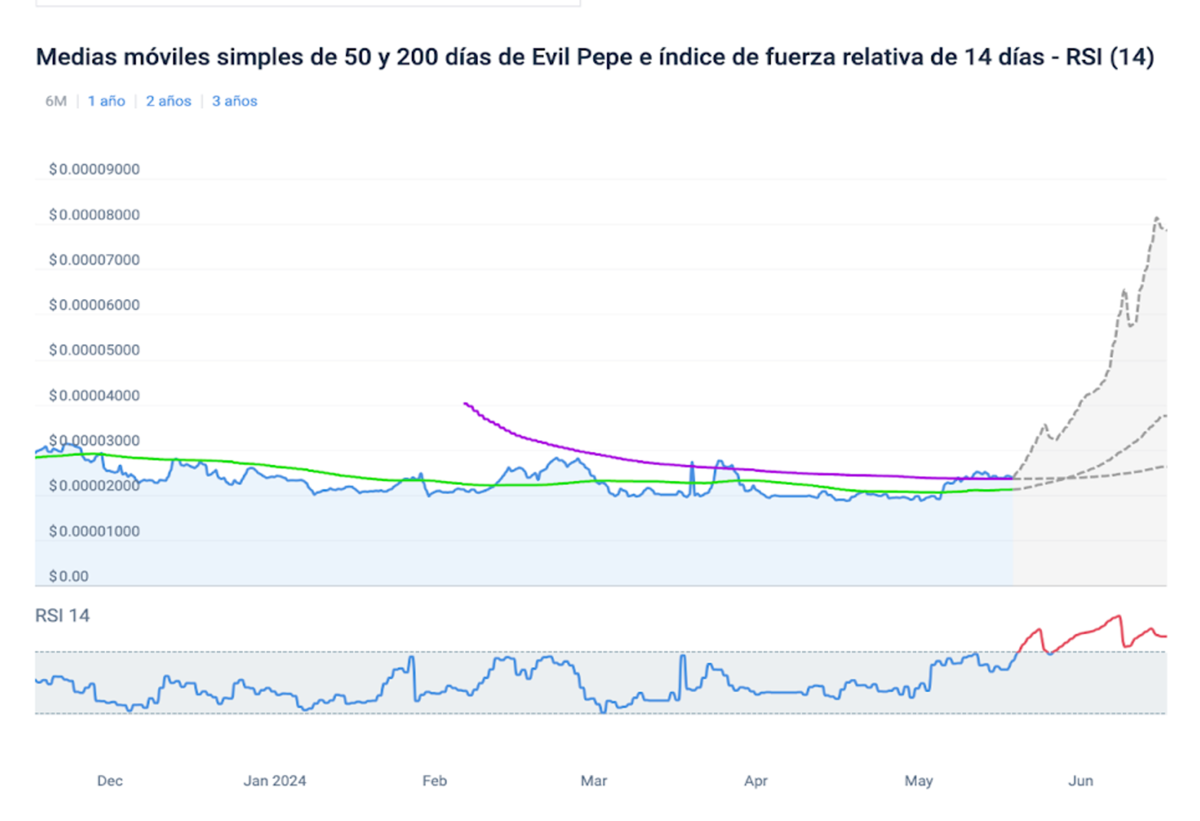Open the 2 años chart view
Screen dimensions: 1200x821
(x=167, y=100)
